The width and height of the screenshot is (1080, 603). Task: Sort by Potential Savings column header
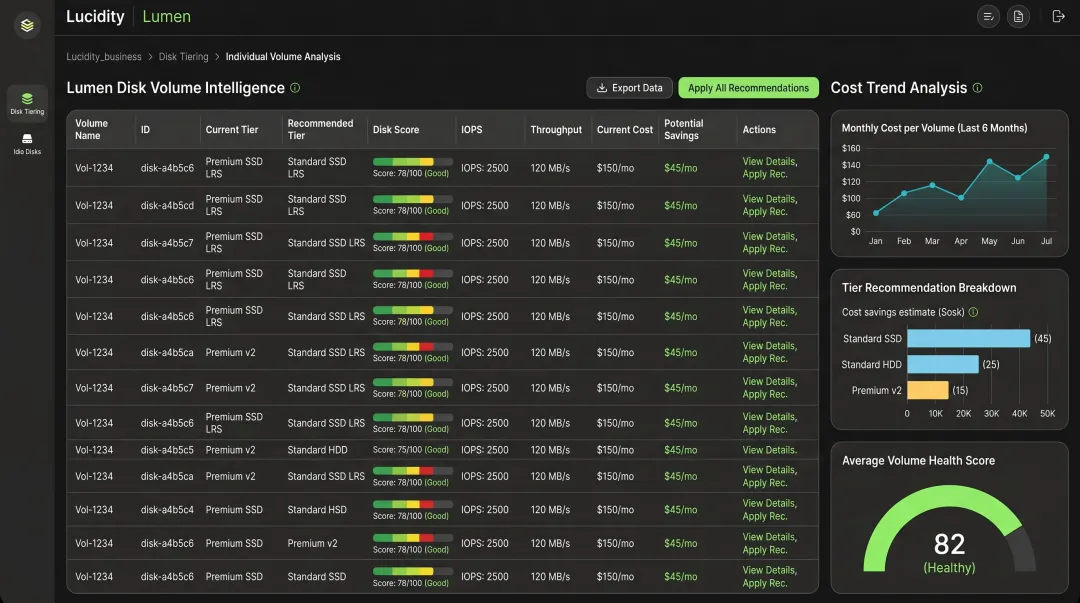pyautogui.click(x=683, y=130)
